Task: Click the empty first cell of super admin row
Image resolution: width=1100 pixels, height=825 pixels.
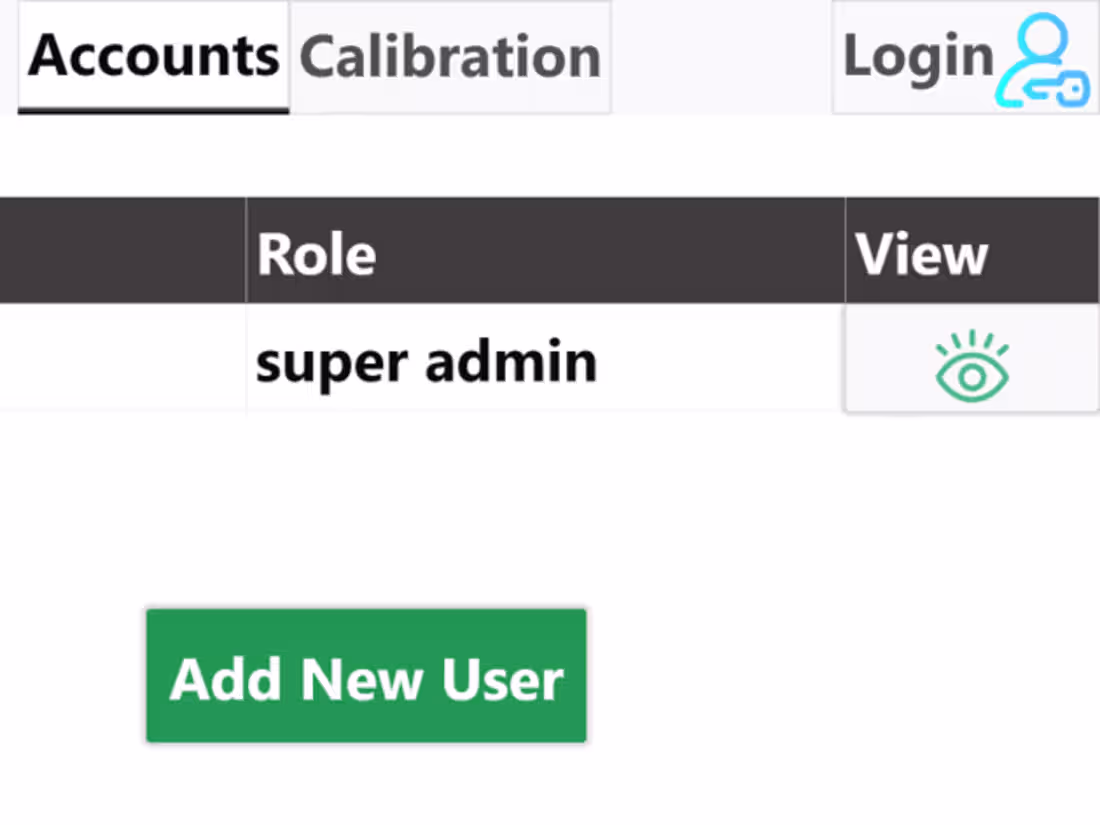Action: [x=122, y=359]
